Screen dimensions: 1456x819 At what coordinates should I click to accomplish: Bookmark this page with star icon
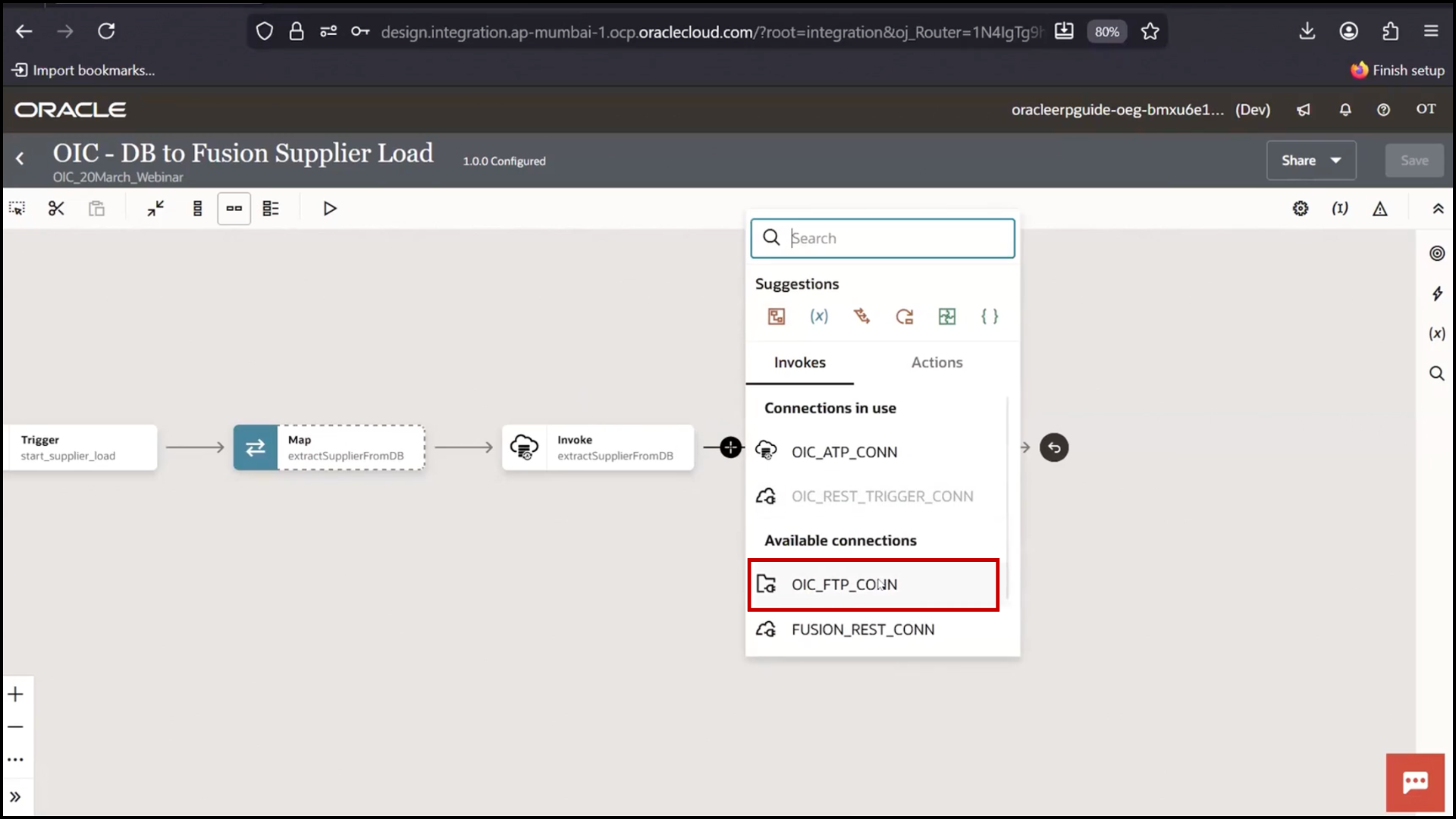pyautogui.click(x=1150, y=31)
